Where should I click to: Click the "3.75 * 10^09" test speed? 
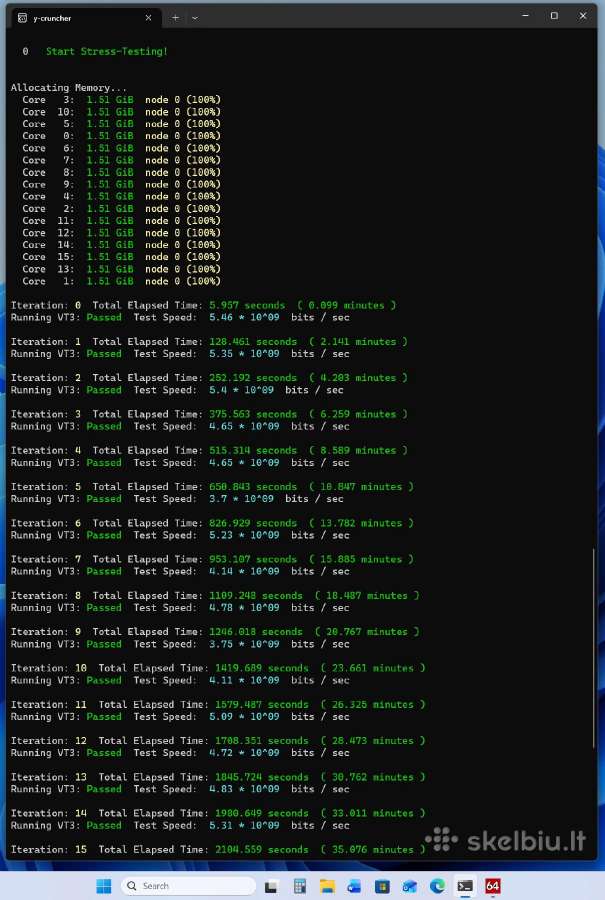coord(244,644)
